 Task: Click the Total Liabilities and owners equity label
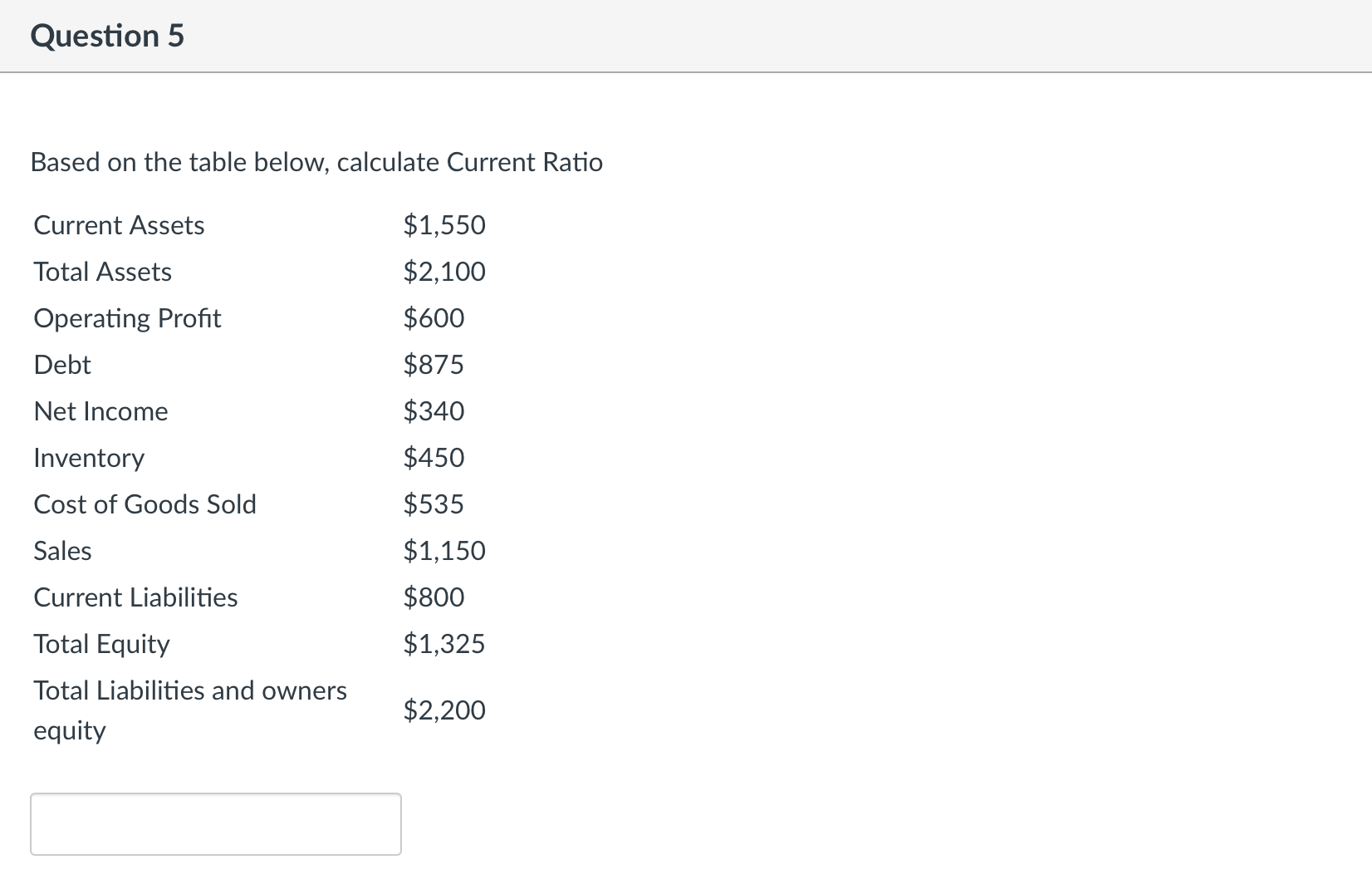point(189,710)
